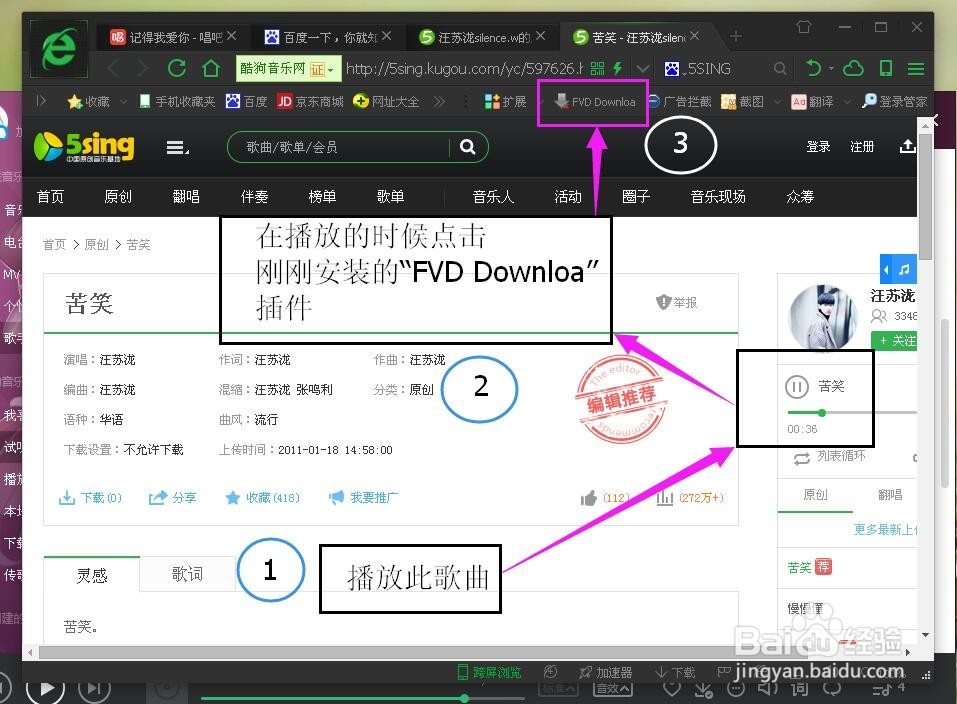Click the 我要推广 promote button

tap(363, 498)
